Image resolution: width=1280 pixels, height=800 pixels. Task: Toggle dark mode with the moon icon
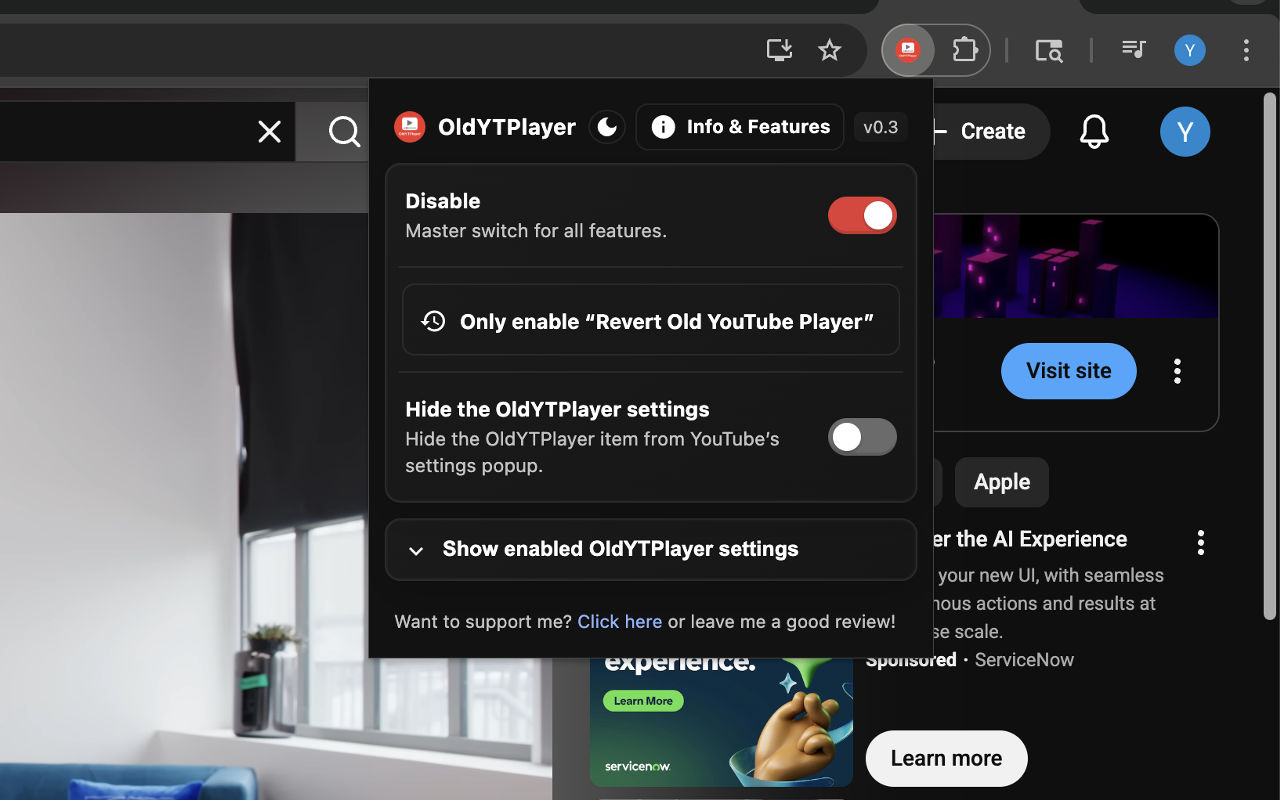(607, 126)
